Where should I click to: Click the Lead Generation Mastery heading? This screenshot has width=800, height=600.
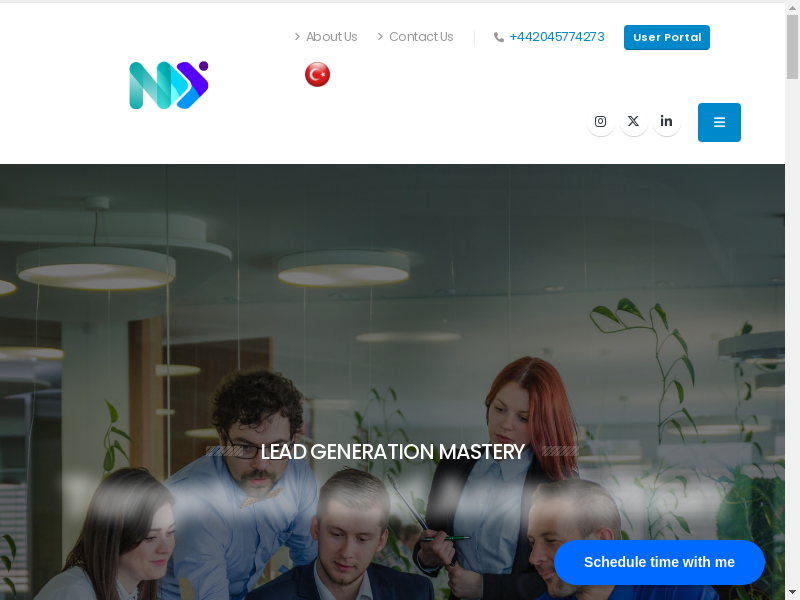point(392,452)
